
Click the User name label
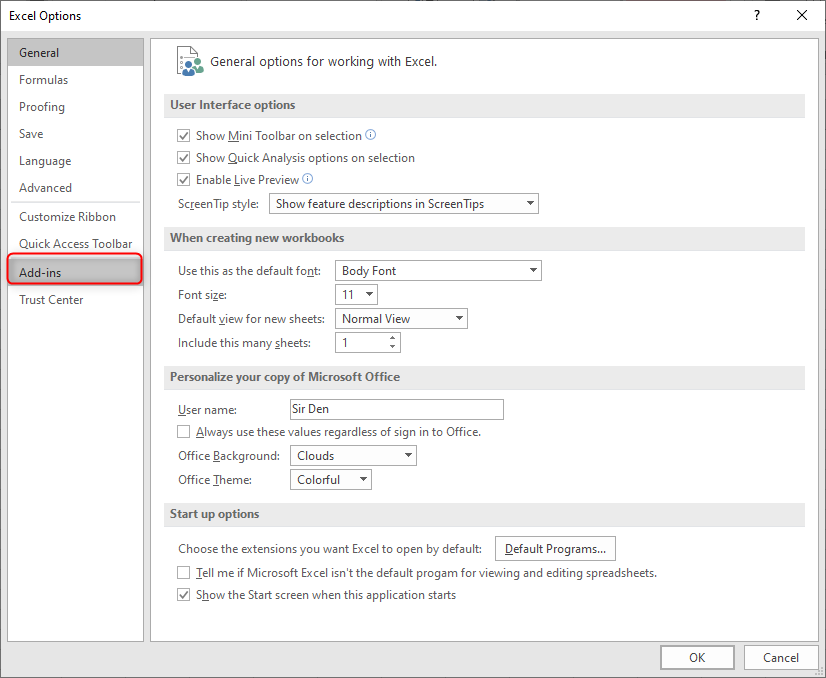(x=208, y=410)
